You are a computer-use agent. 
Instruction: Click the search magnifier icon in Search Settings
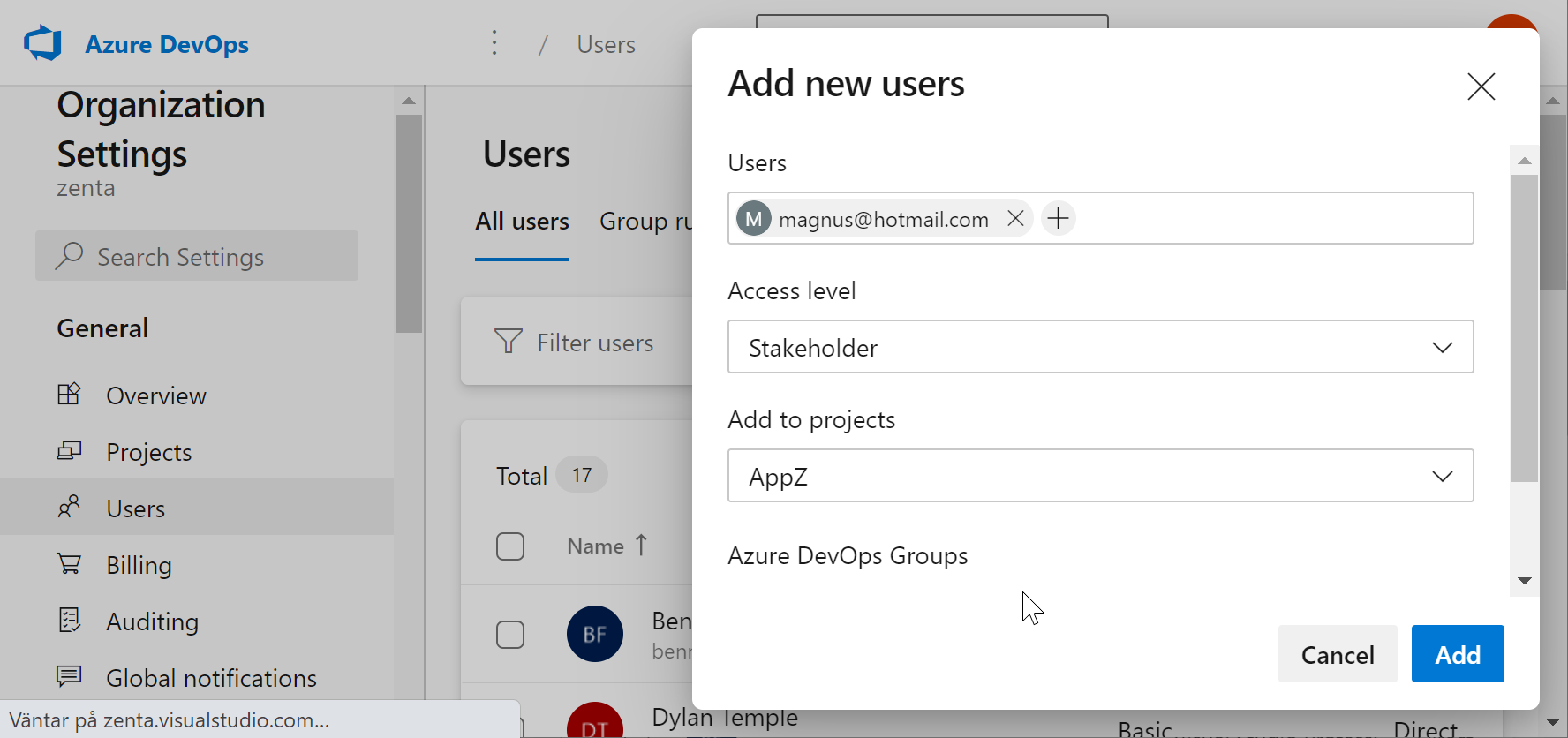69,256
